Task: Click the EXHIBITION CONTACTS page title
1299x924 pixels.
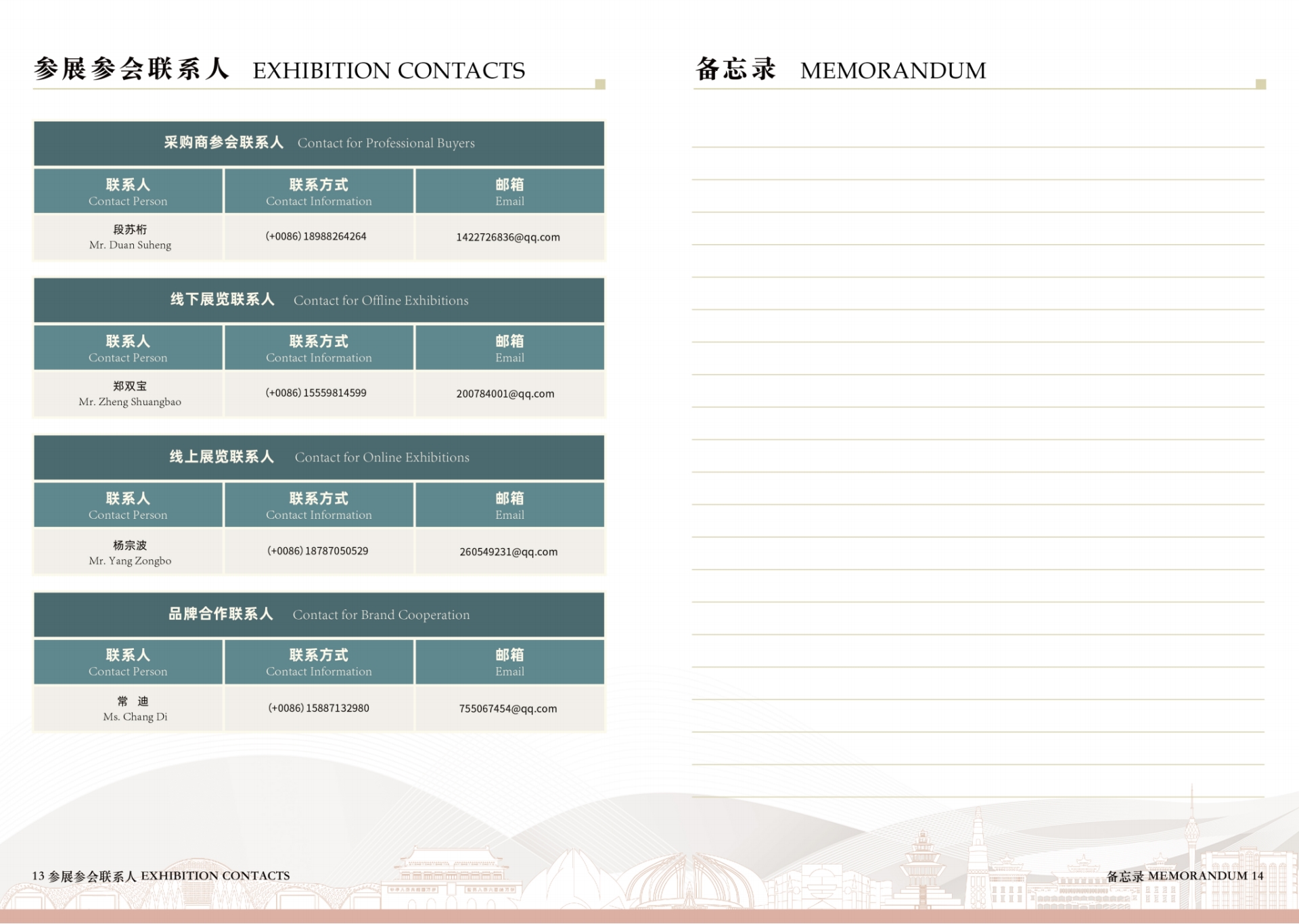Action: pos(389,70)
